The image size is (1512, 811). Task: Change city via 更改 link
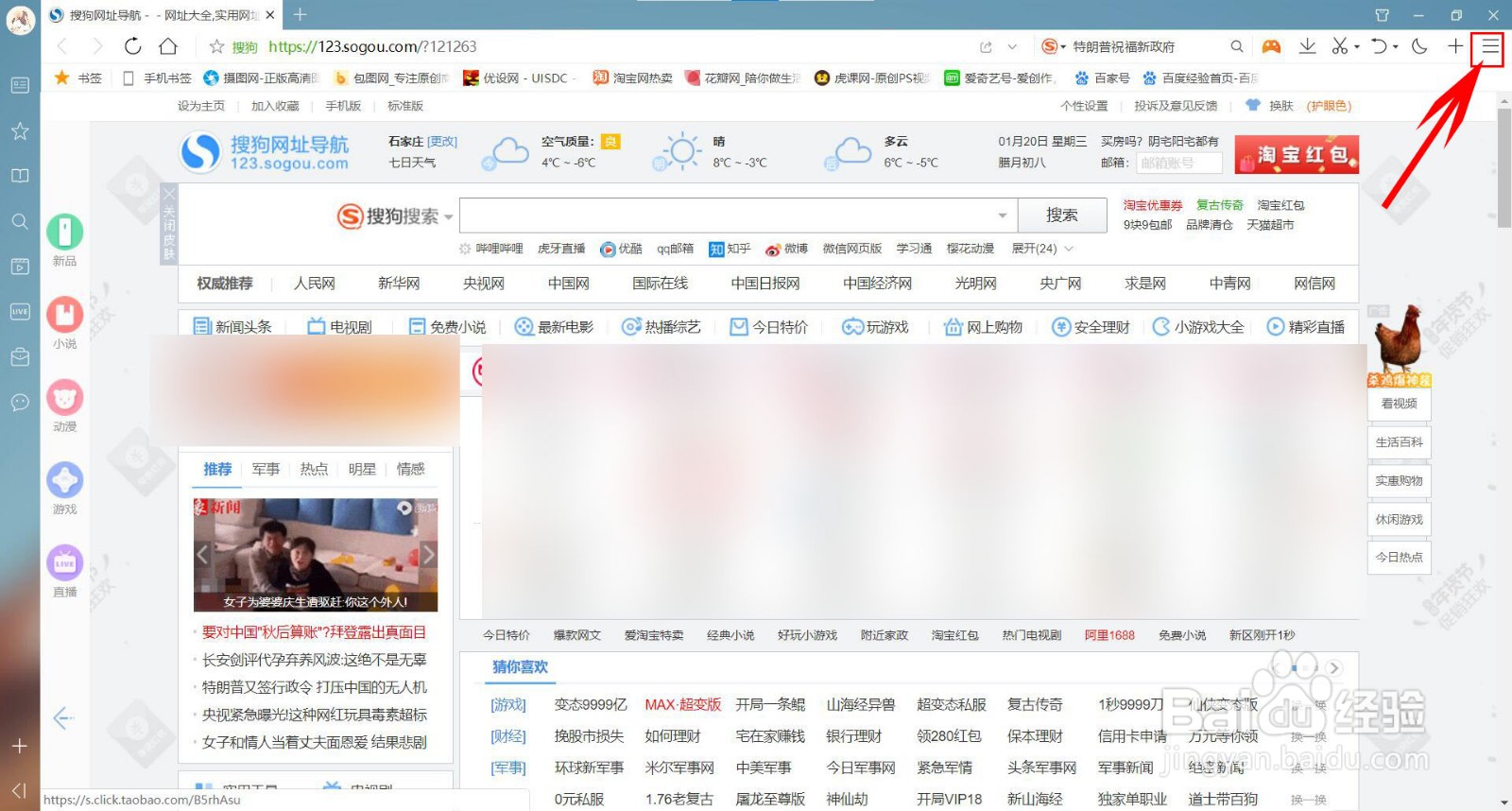(442, 142)
